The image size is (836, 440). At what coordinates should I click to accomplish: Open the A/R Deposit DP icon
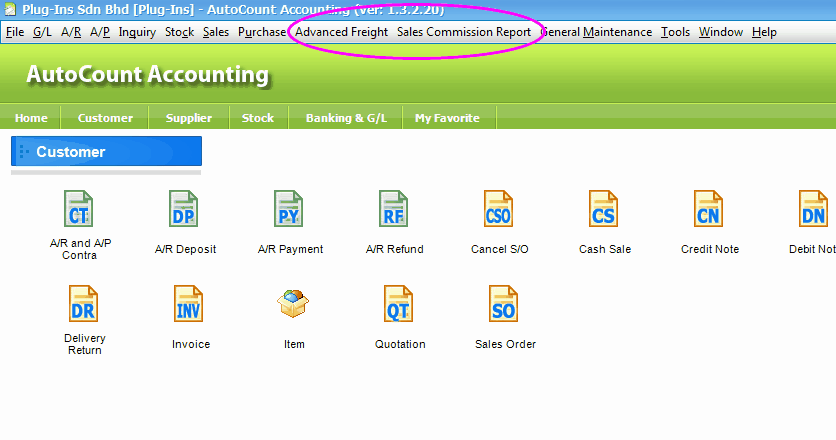183,209
